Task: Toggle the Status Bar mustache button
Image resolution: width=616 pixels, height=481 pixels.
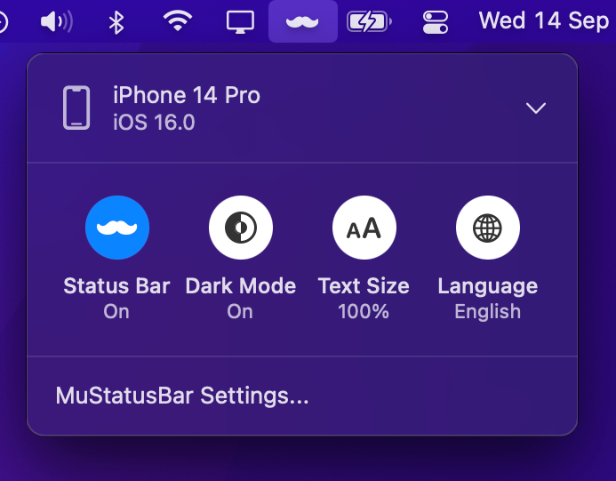Action: [117, 228]
